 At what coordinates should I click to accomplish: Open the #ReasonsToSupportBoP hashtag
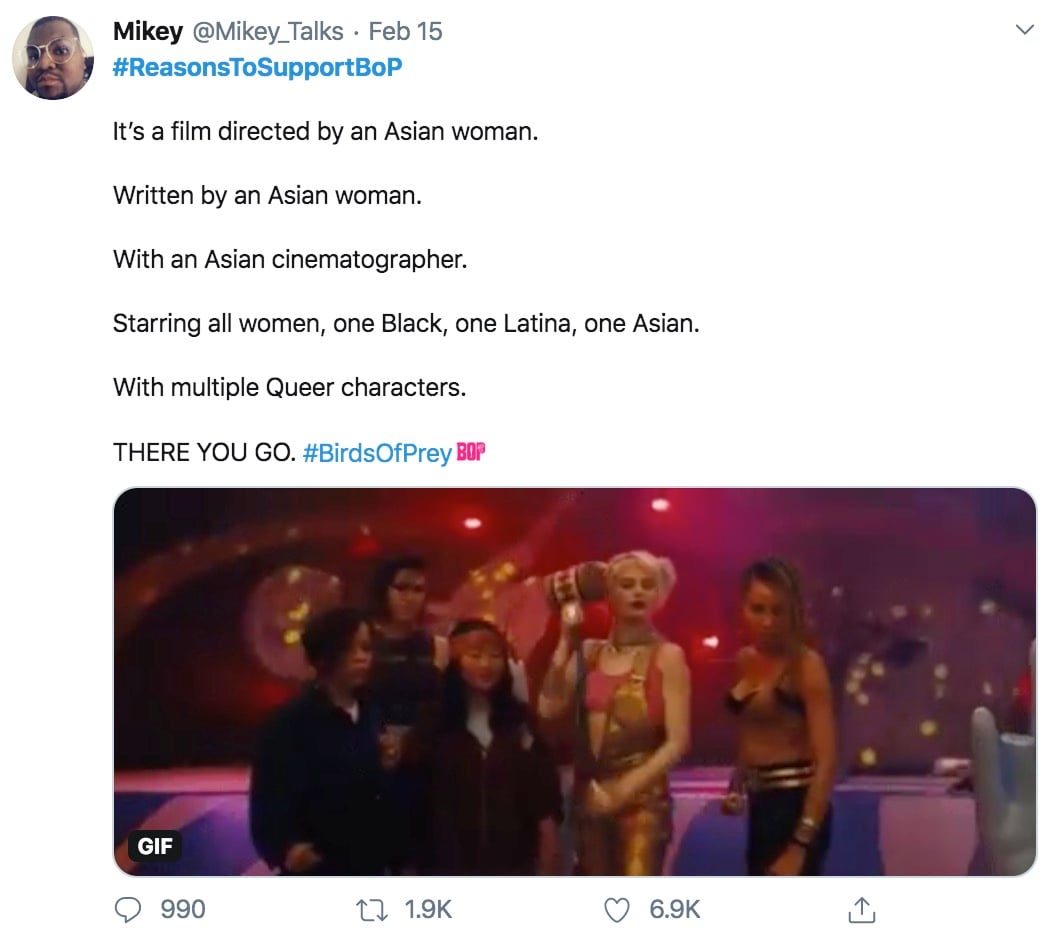click(258, 67)
